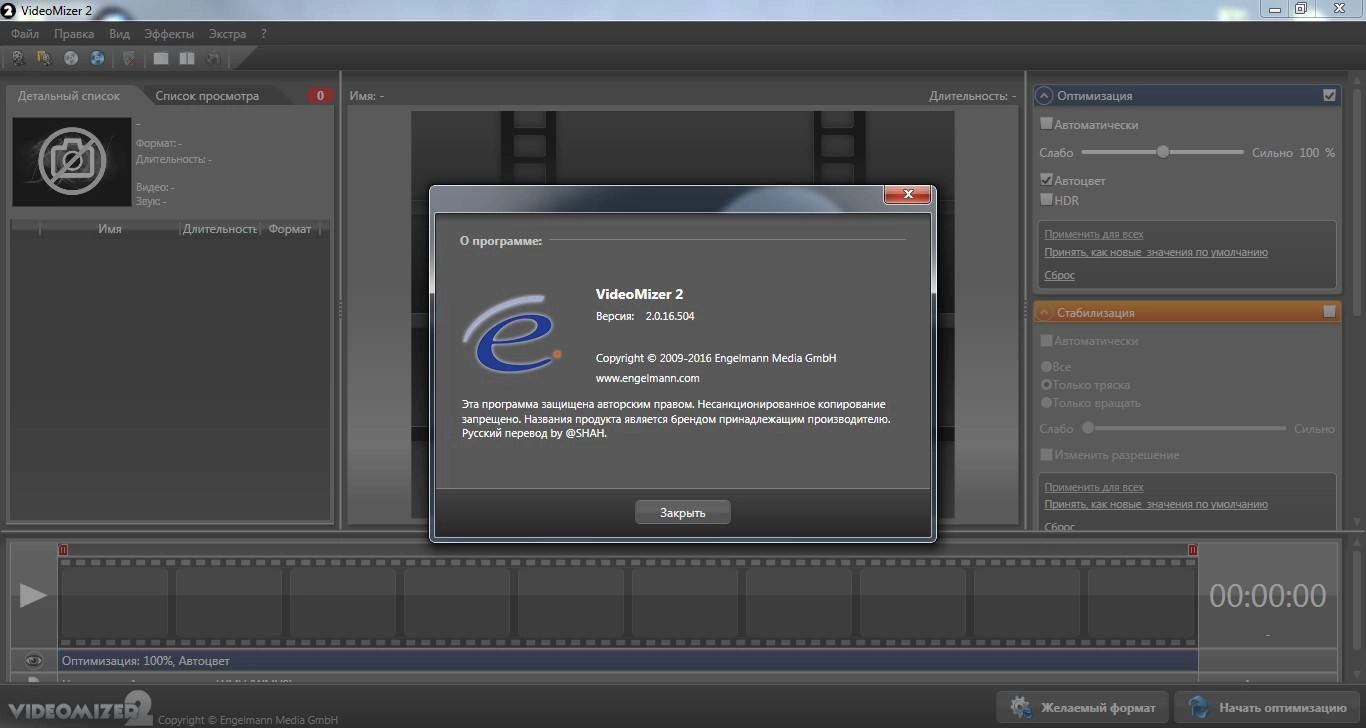The image size is (1366, 728).
Task: Click the VideoMizer 2 title bar app icon
Action: (x=8, y=11)
